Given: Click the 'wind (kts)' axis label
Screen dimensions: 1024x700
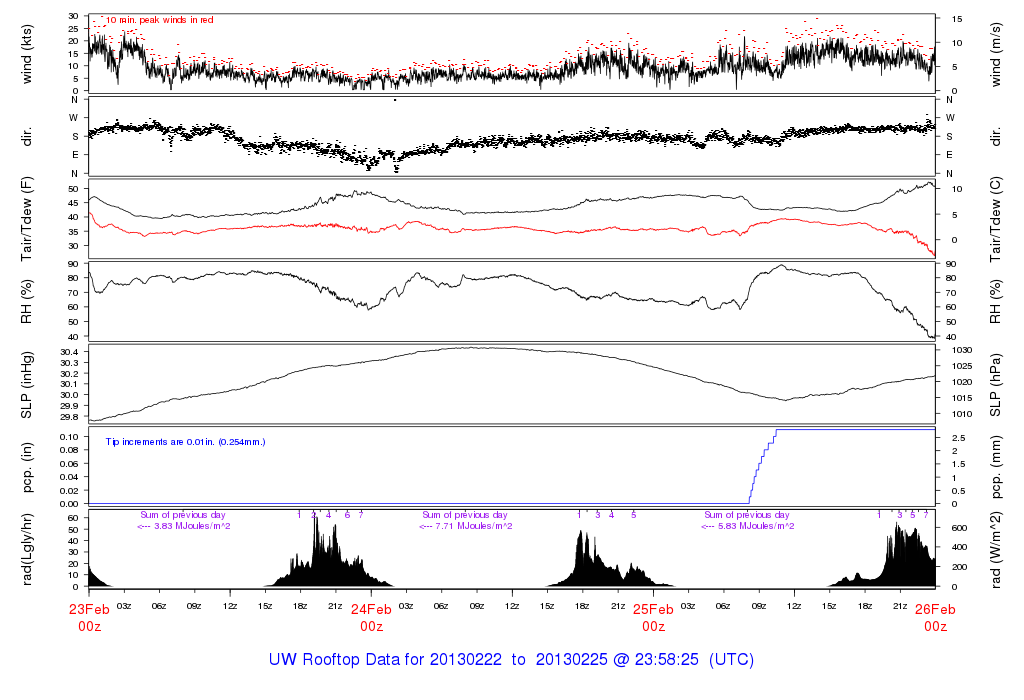Looking at the screenshot, I should tap(27, 54).
